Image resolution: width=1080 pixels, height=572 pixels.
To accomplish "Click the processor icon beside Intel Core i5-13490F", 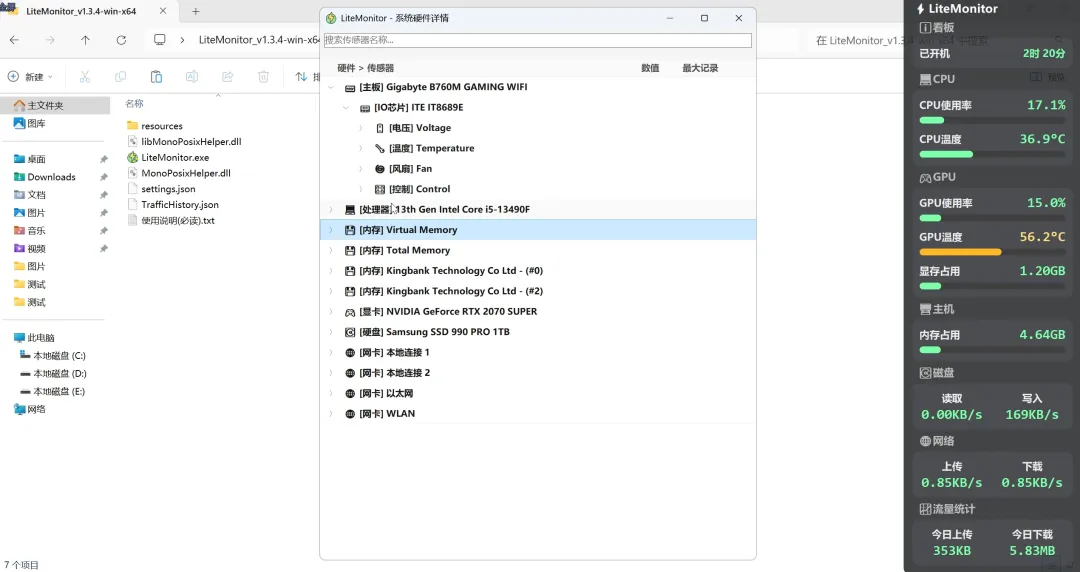I will click(350, 210).
